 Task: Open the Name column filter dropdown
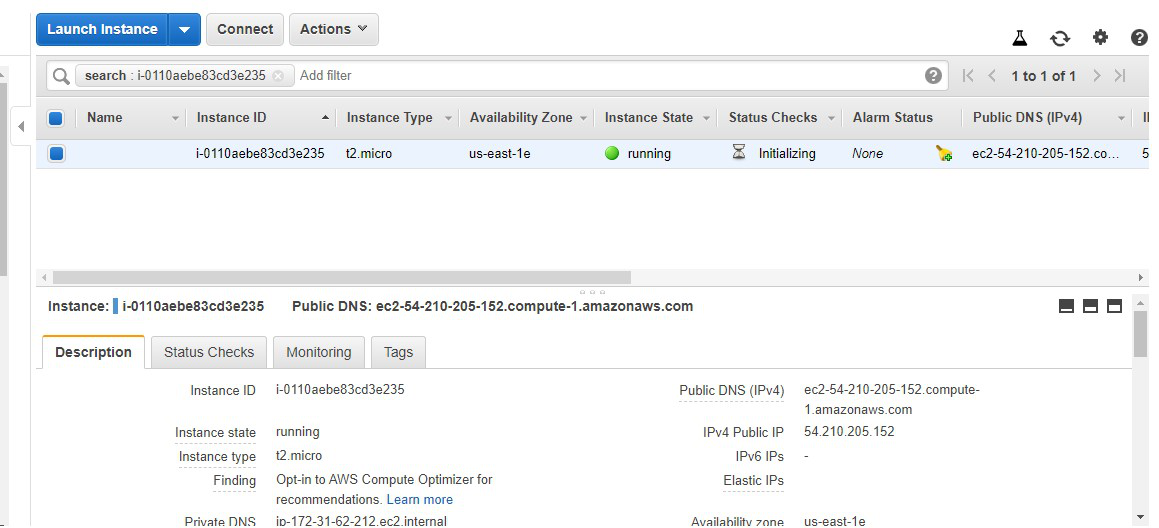coord(175,118)
